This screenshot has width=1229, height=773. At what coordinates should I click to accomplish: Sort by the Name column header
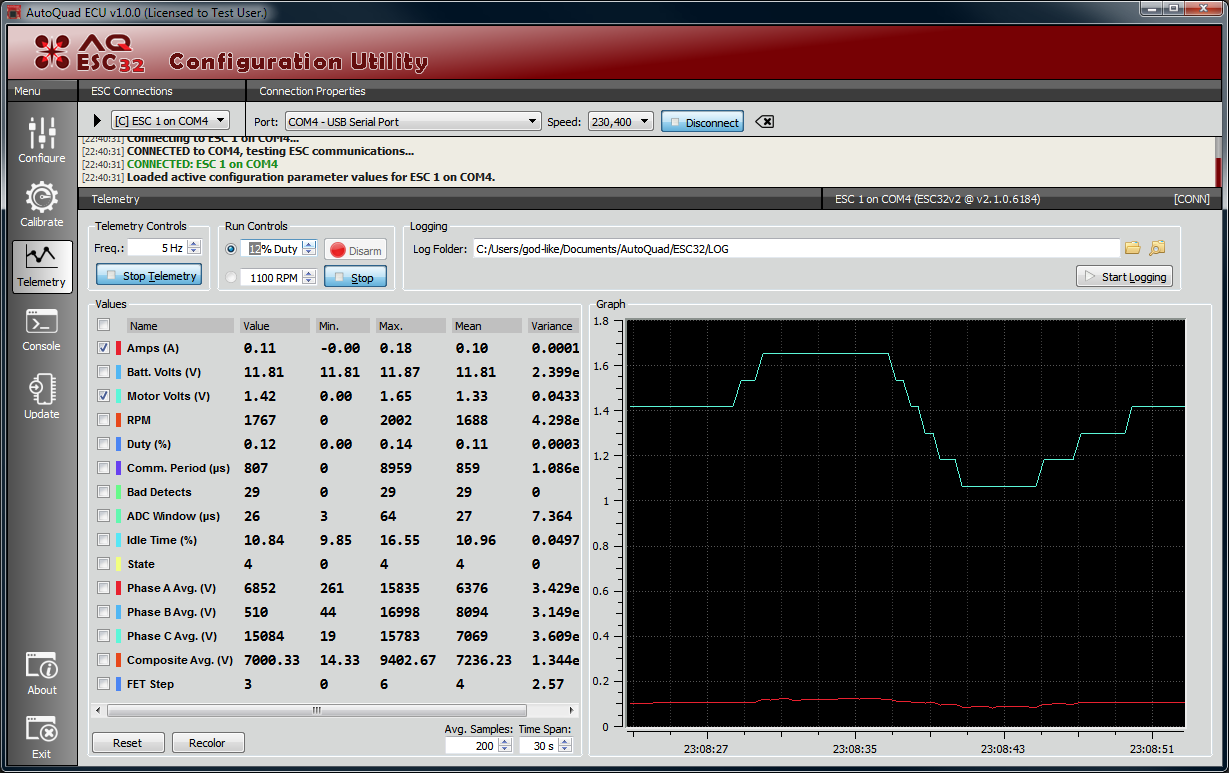click(181, 326)
